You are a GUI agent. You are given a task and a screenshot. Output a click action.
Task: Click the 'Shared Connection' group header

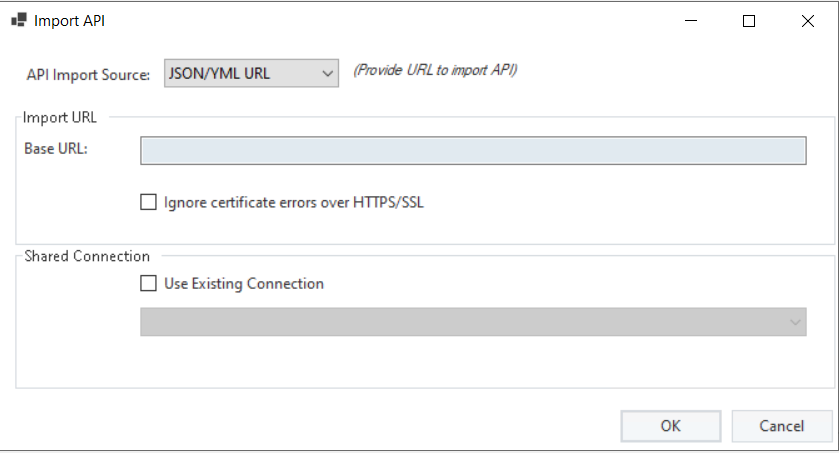pos(87,256)
